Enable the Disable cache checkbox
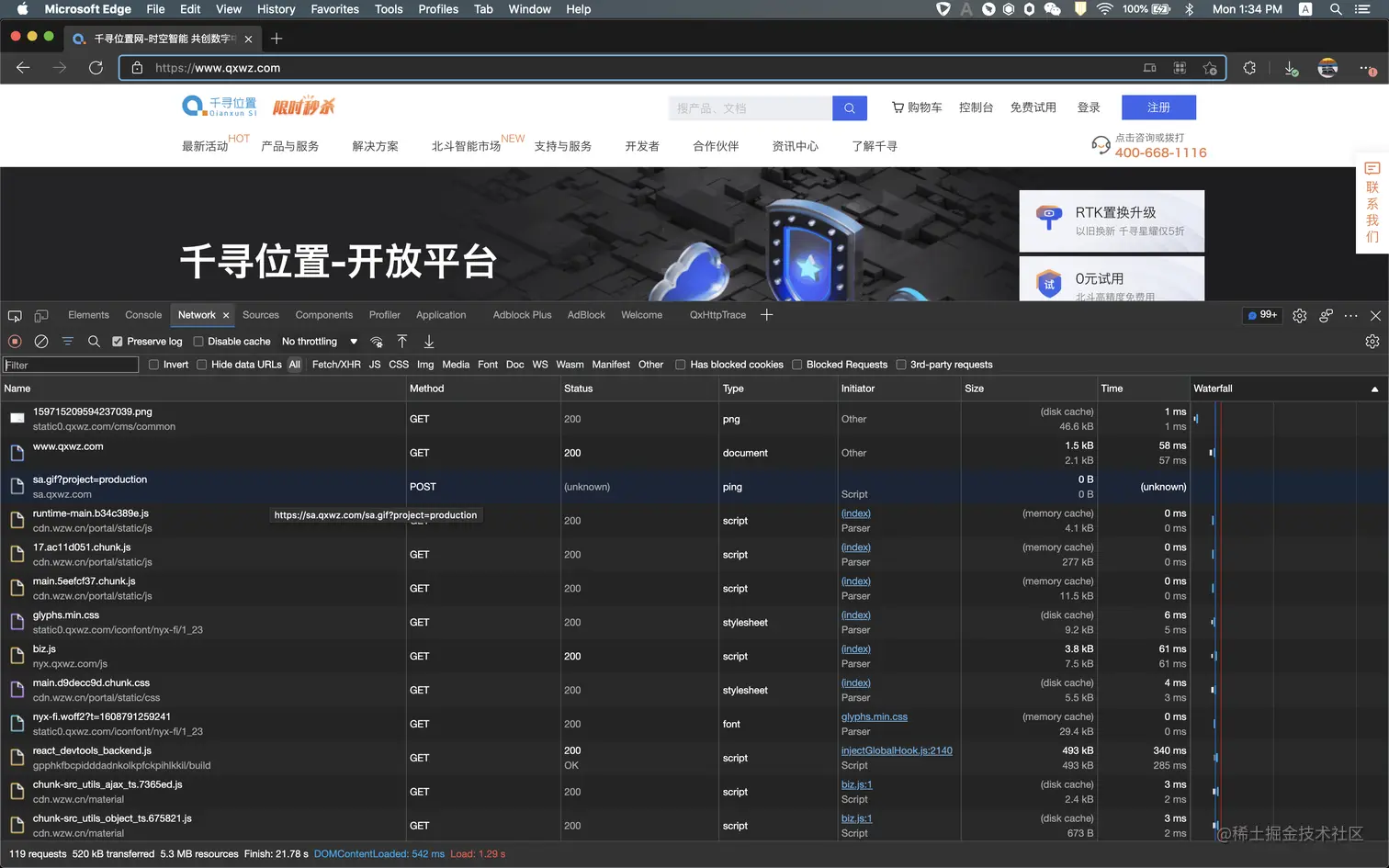The image size is (1389, 868). 198,342
